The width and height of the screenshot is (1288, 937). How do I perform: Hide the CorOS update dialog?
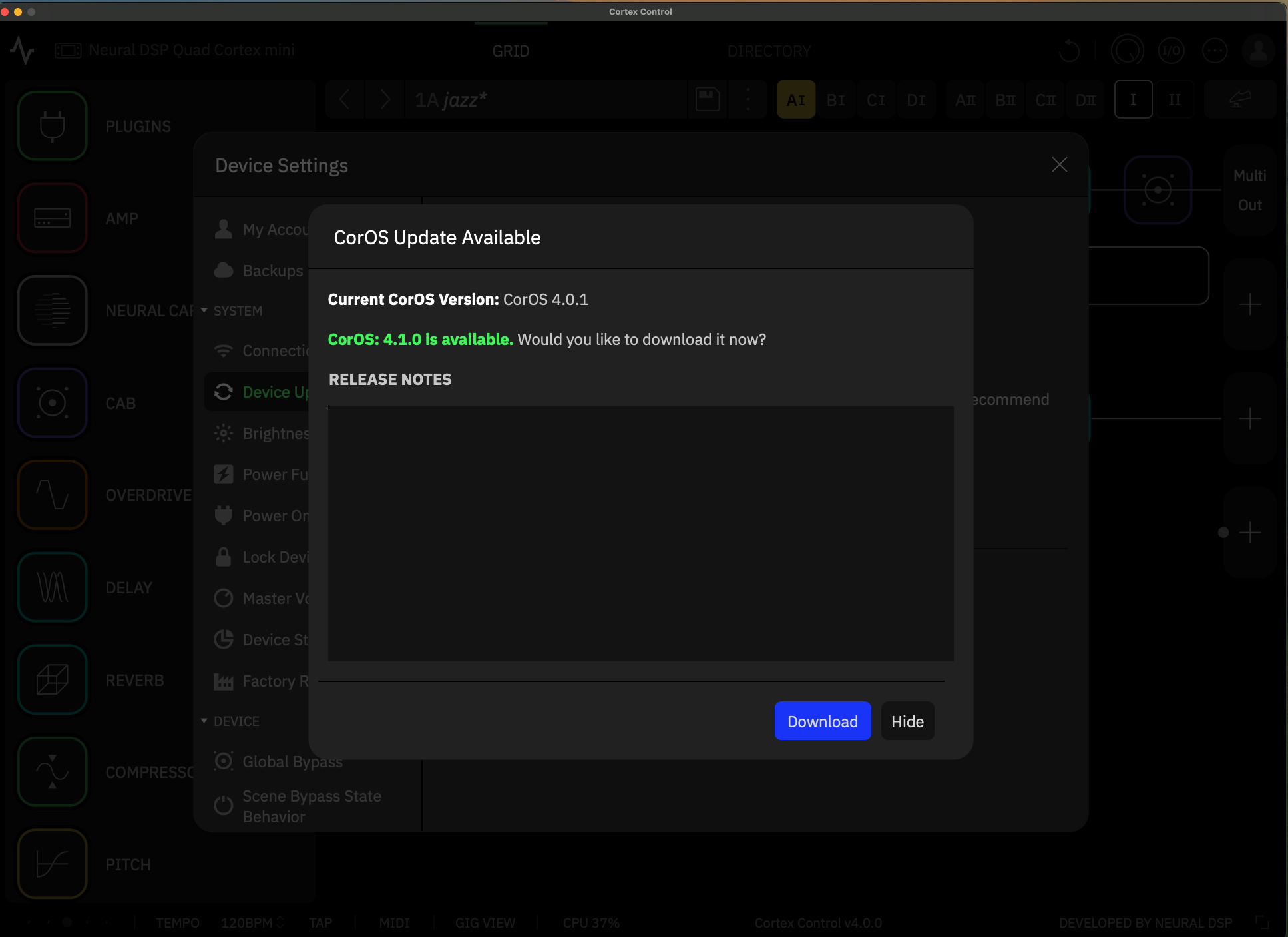pos(907,721)
